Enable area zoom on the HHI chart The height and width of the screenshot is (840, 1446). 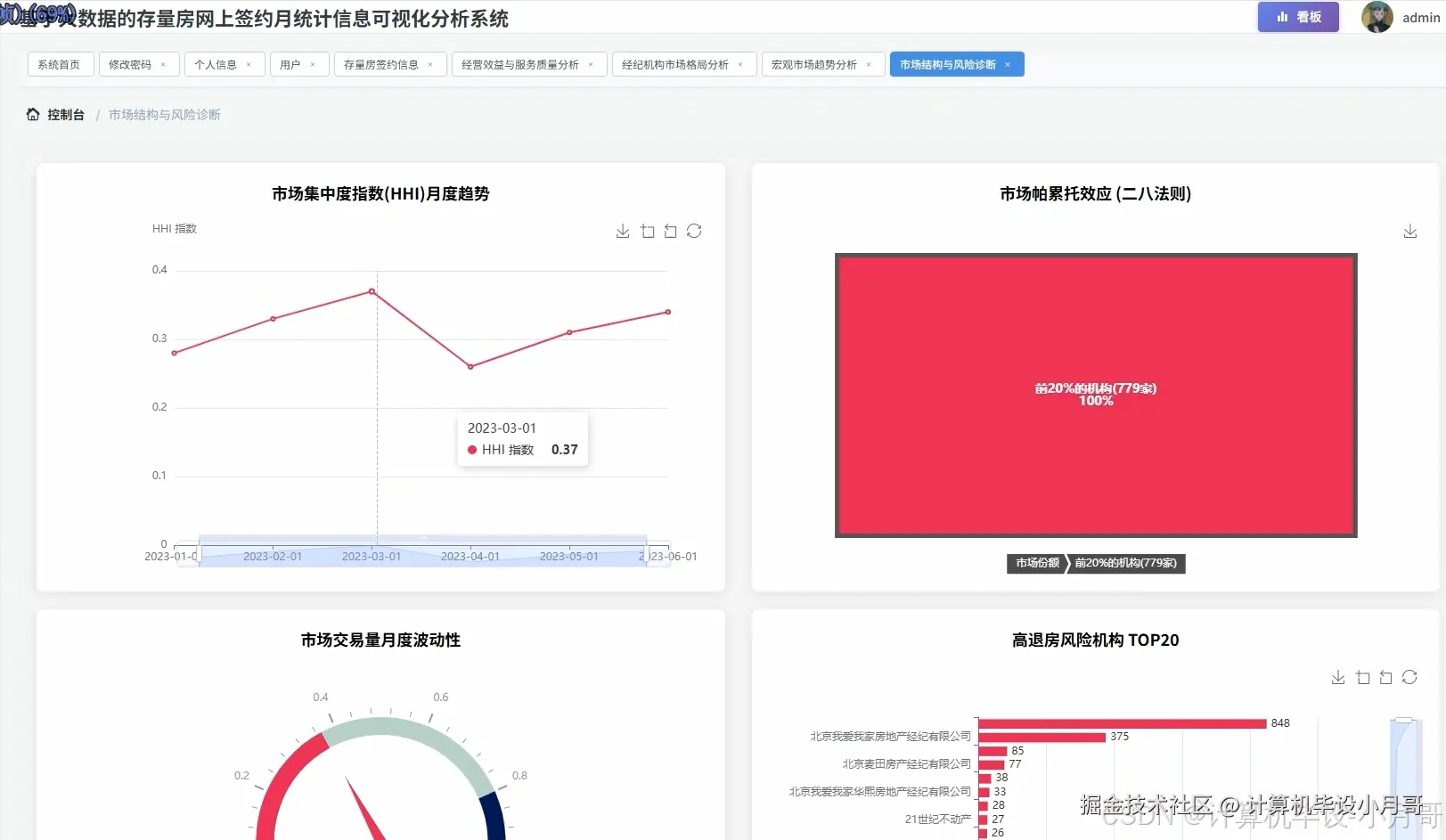coord(647,231)
